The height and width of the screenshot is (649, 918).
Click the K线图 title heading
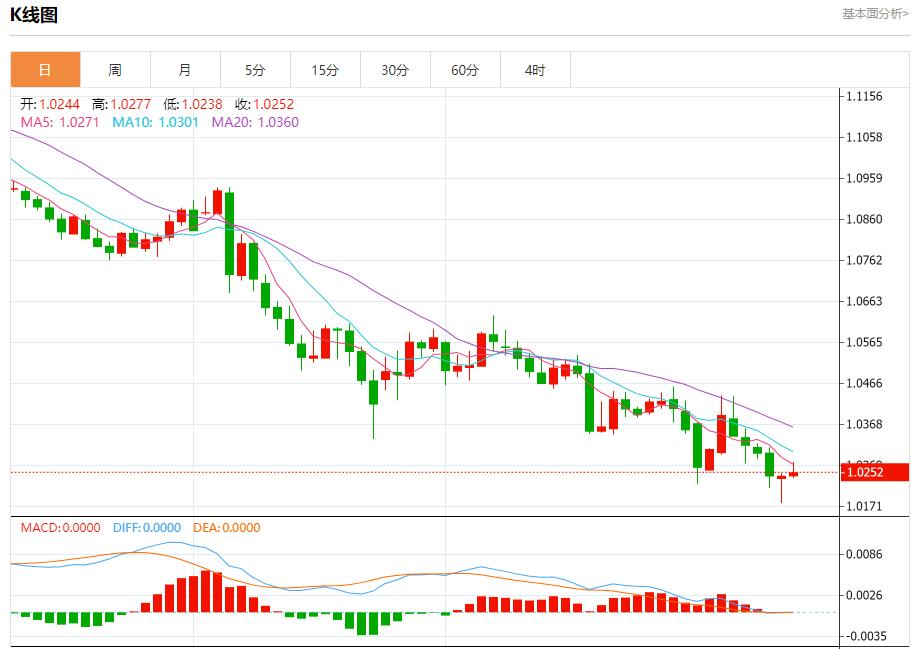[34, 15]
